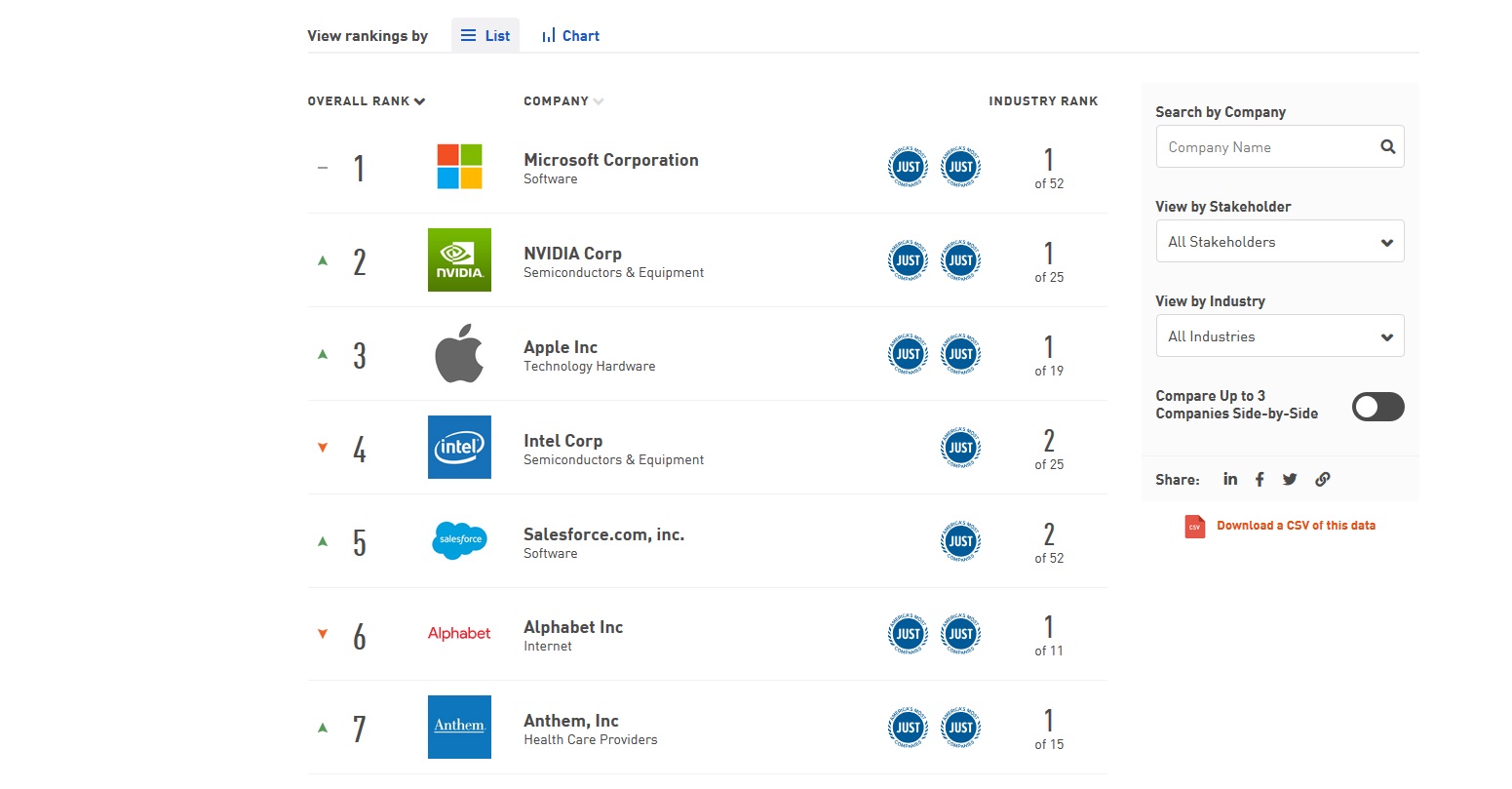
Task: Select the Intel logo
Action: 459,447
